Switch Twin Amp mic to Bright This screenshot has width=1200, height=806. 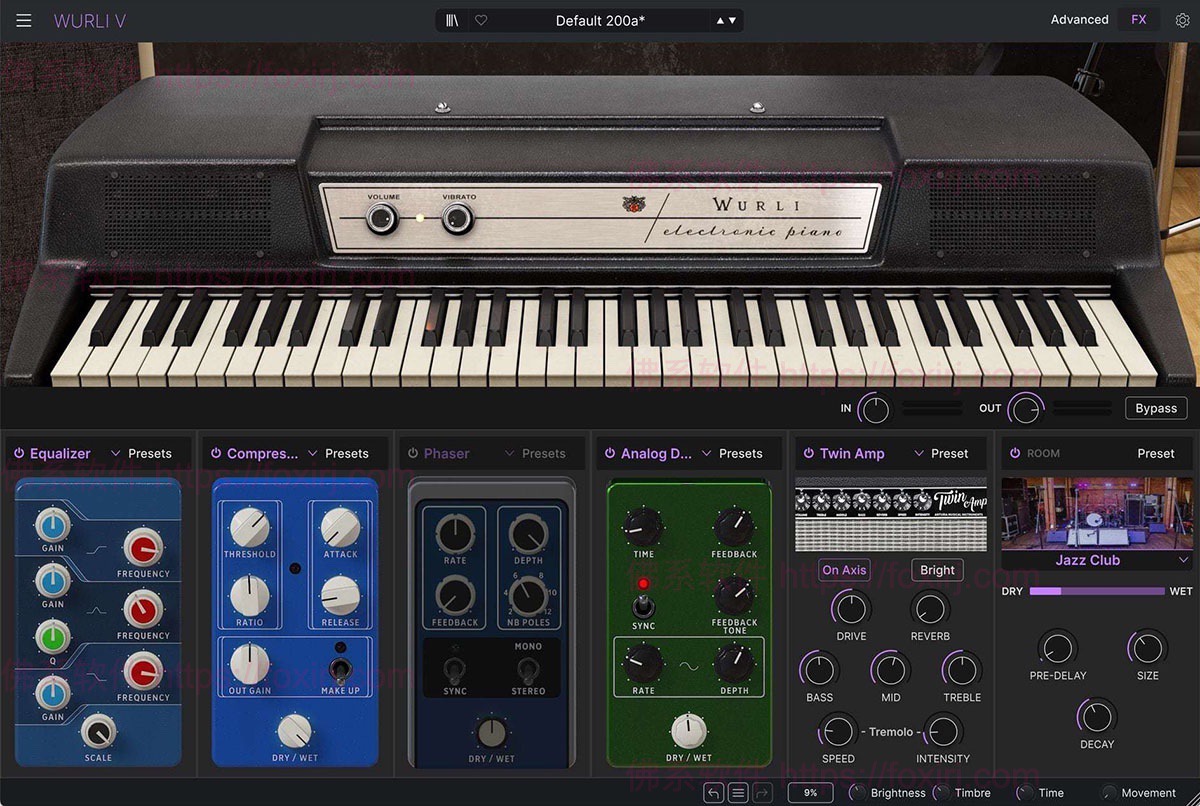pos(936,570)
